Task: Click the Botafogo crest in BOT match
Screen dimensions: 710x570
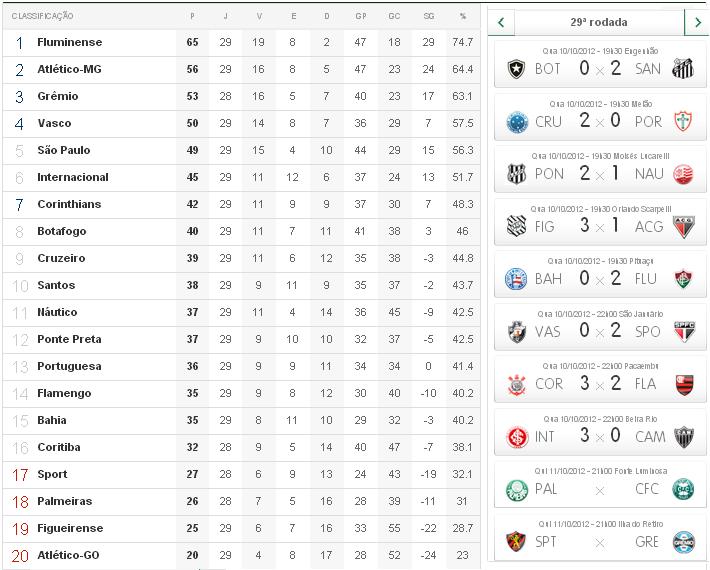Action: 517,68
